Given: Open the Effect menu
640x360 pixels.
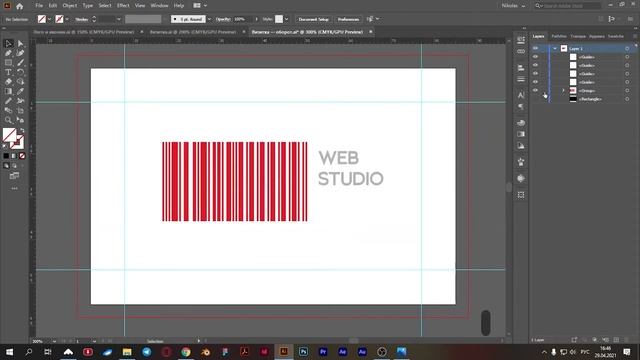Looking at the screenshot, I should pyautogui.click(x=123, y=6).
